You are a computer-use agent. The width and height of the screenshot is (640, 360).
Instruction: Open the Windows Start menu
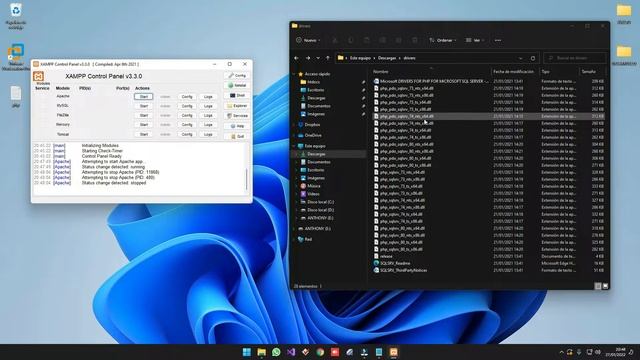pos(247,352)
